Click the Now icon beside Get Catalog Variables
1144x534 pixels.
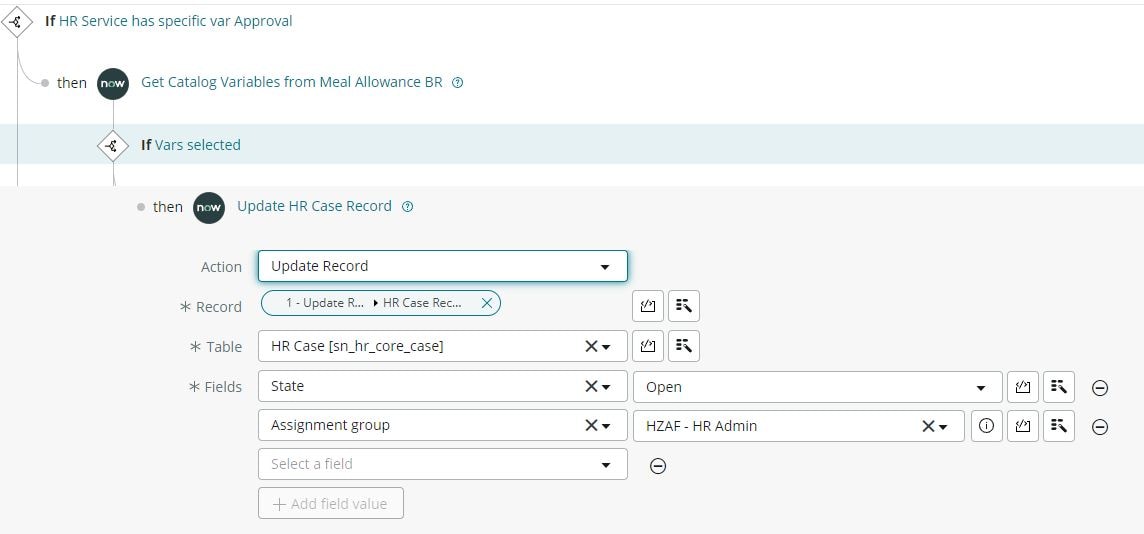(x=113, y=83)
